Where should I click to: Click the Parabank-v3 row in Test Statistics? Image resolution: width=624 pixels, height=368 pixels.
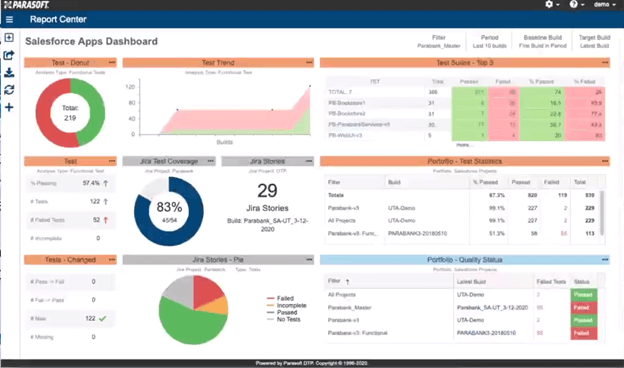(462, 208)
